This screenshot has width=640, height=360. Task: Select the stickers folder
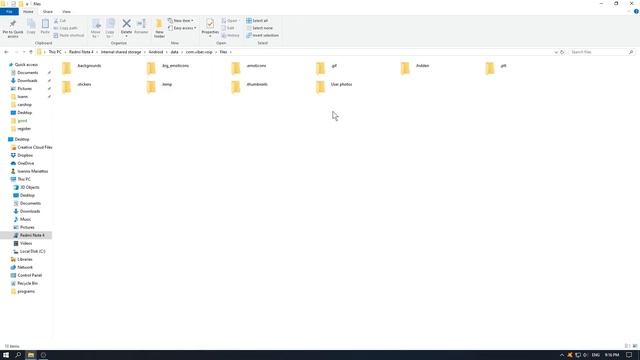tap(77, 86)
